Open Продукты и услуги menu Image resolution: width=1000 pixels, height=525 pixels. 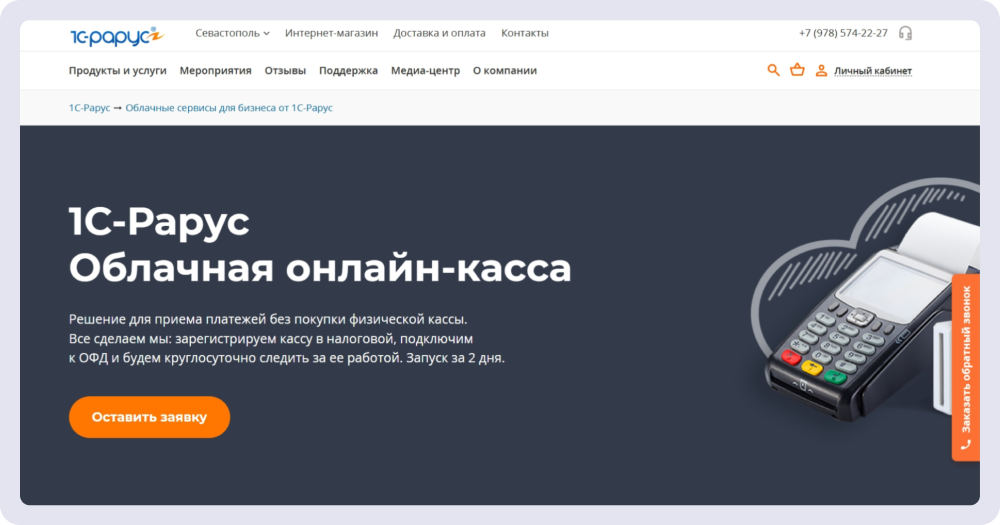117,71
